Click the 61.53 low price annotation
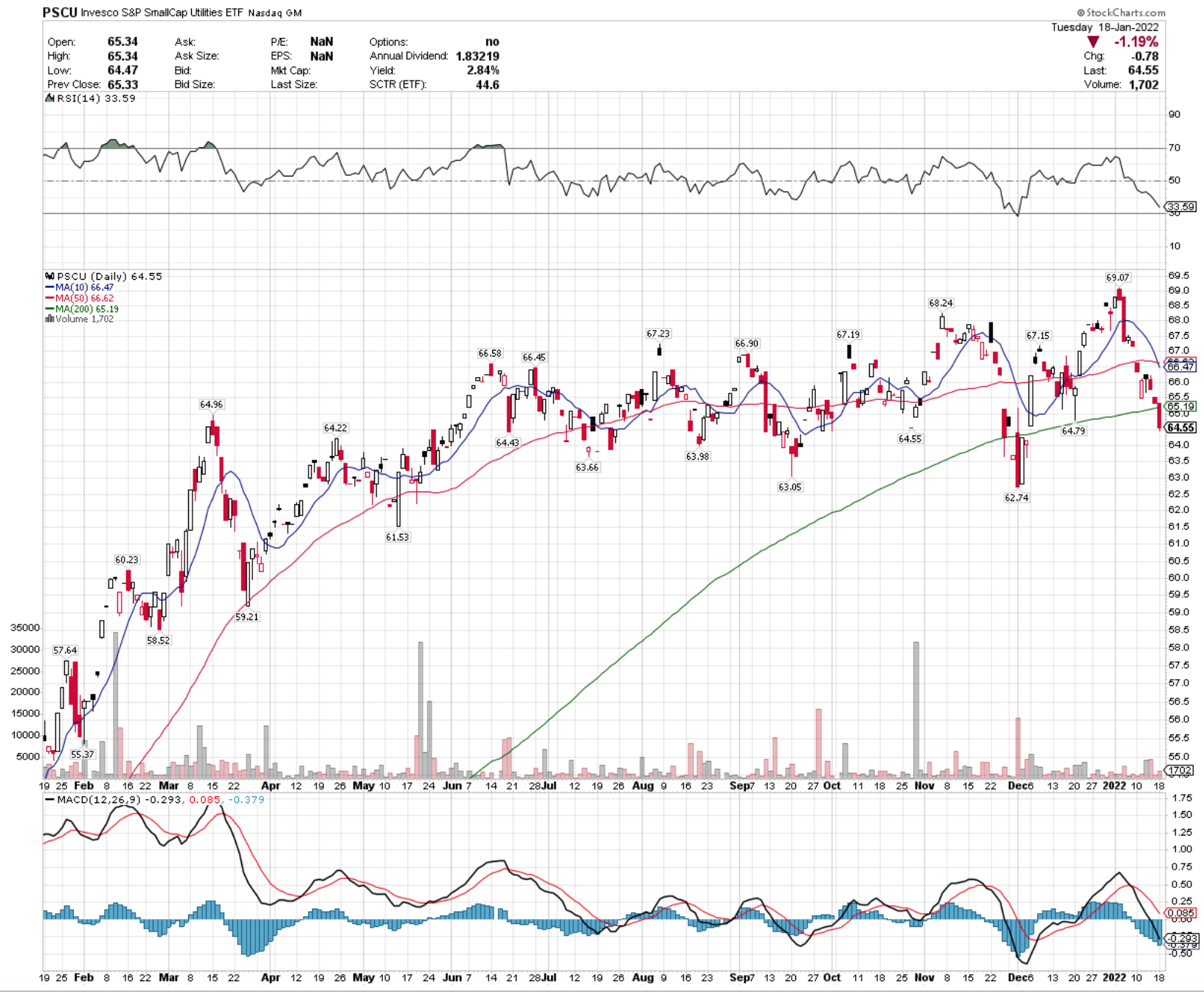The width and height of the screenshot is (1204, 992). pos(397,537)
